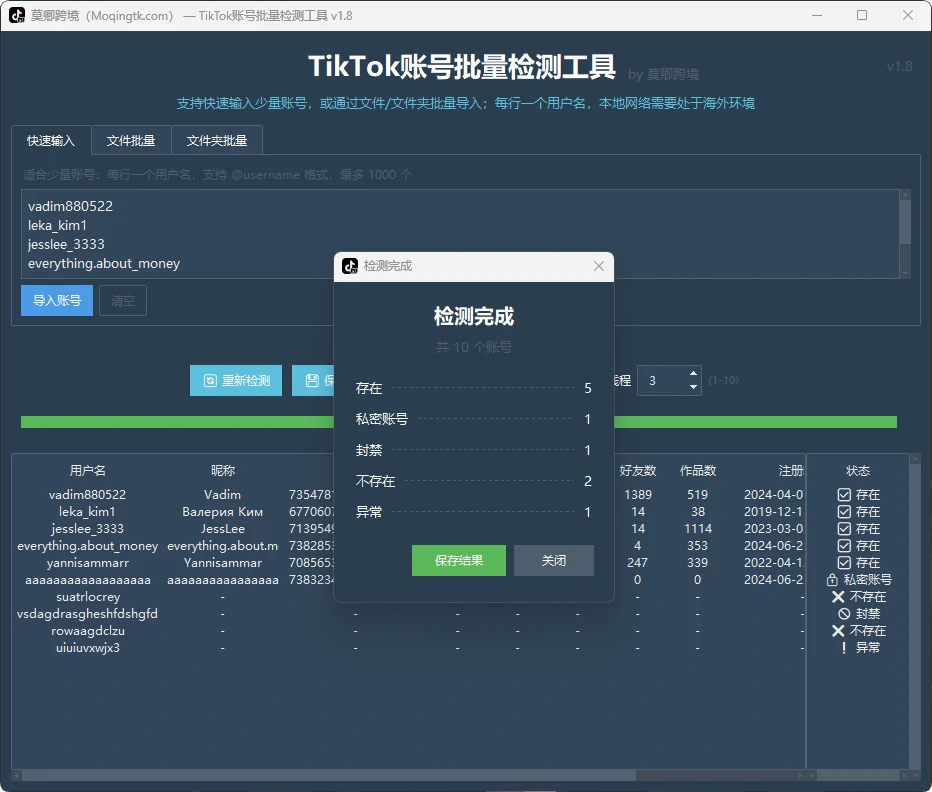The width and height of the screenshot is (932, 792).
Task: Click the 不存在 count row in dialog
Action: [x=474, y=481]
